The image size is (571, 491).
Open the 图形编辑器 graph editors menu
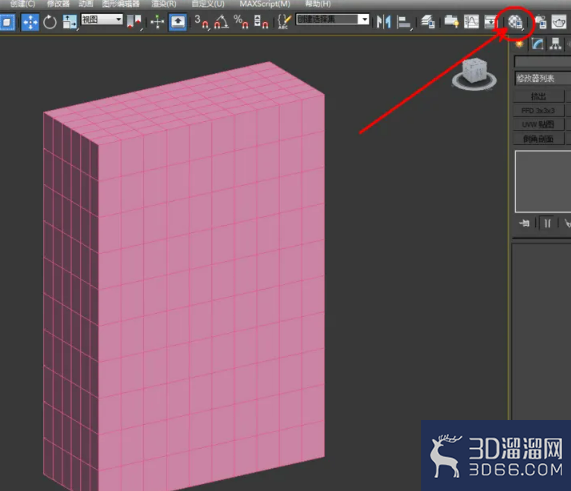pos(121,4)
